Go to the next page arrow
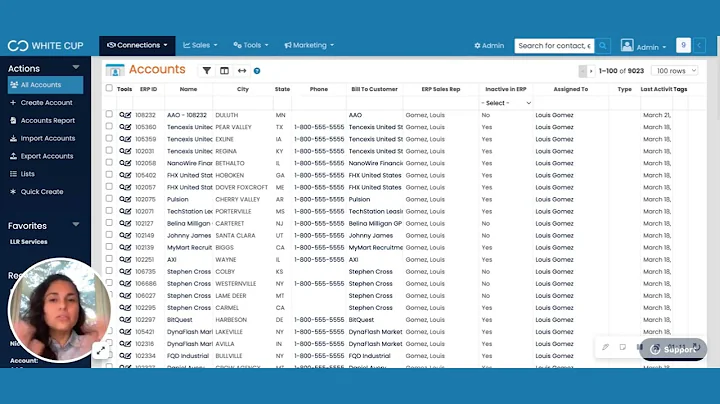This screenshot has height=404, width=720. 591,71
